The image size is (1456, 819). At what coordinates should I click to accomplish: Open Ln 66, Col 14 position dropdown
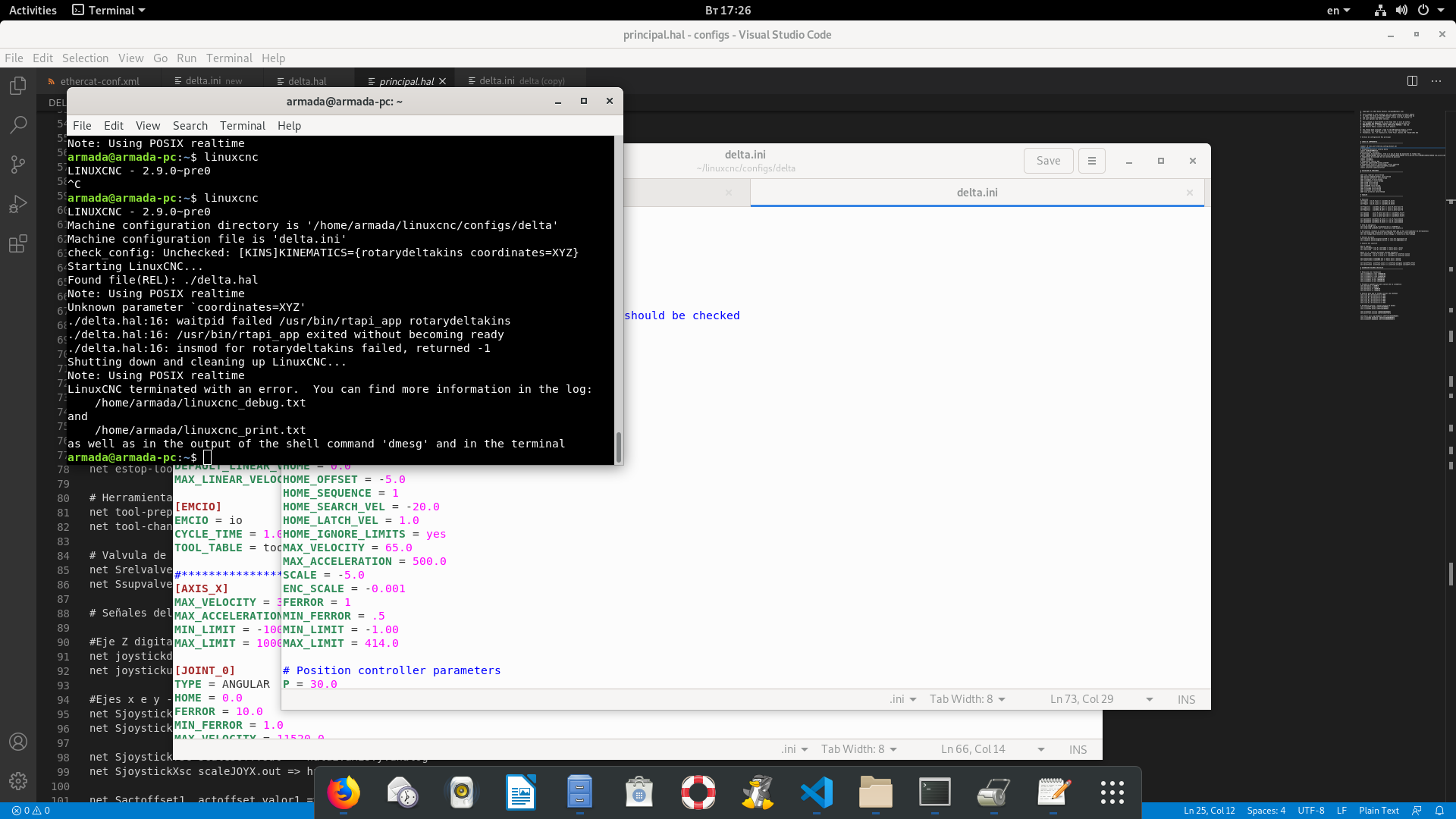click(x=993, y=749)
